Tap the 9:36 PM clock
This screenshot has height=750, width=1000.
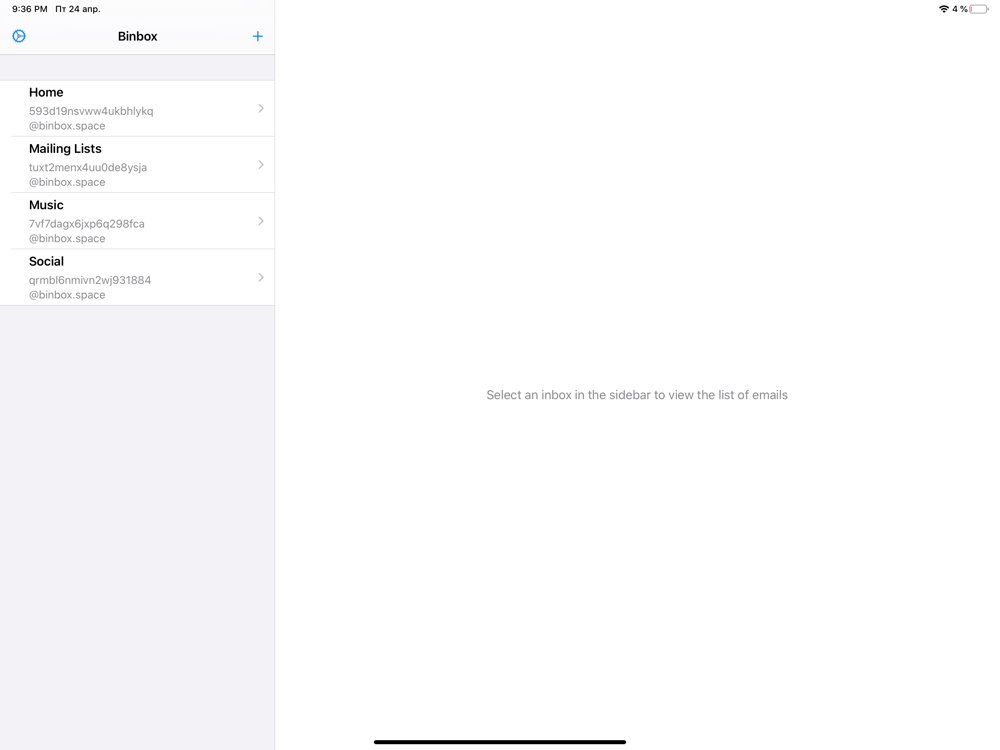click(29, 9)
